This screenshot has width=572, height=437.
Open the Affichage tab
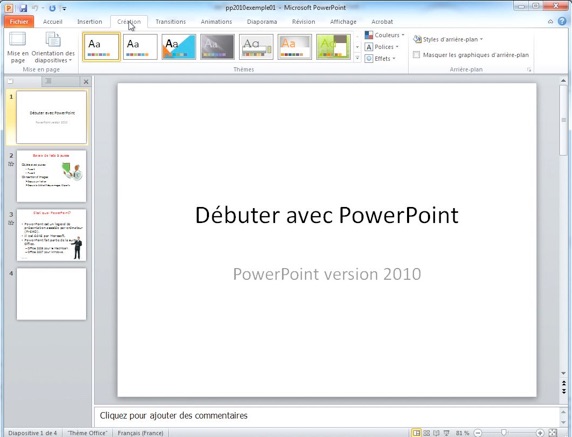[343, 22]
